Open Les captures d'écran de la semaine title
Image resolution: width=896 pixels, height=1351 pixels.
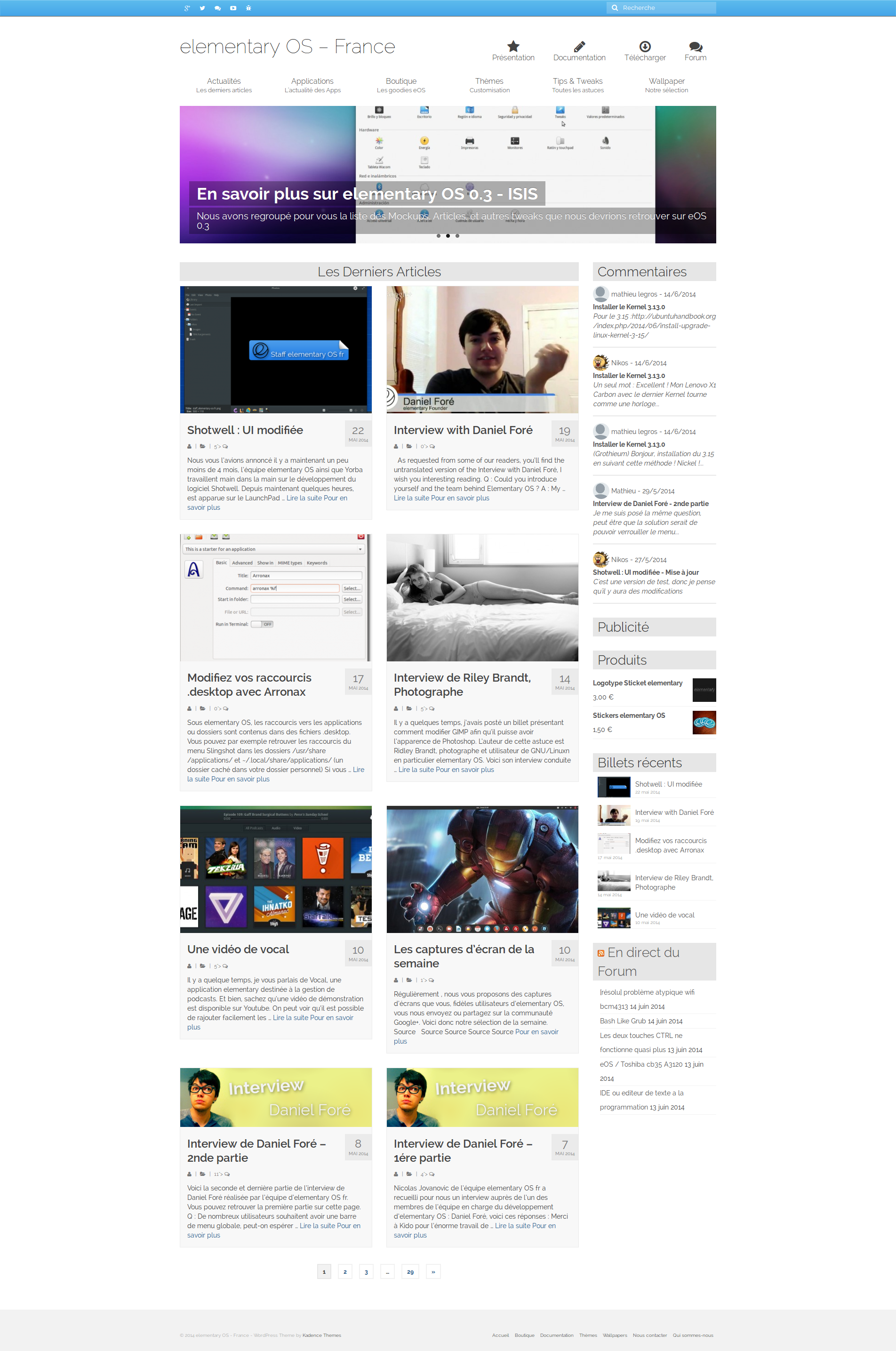click(464, 956)
